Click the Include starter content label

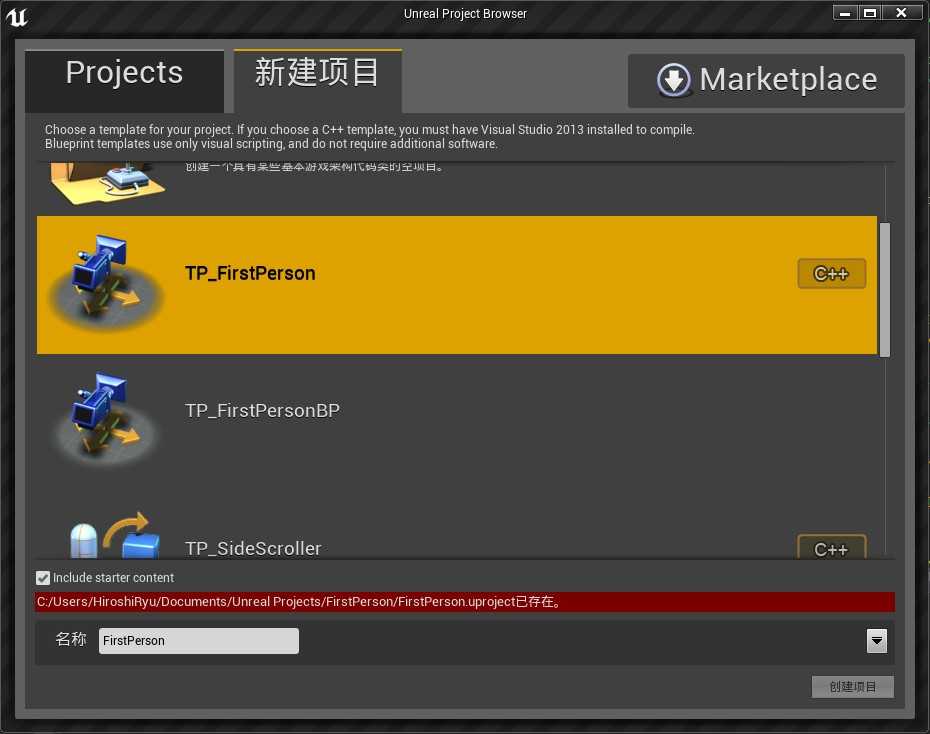(x=113, y=577)
